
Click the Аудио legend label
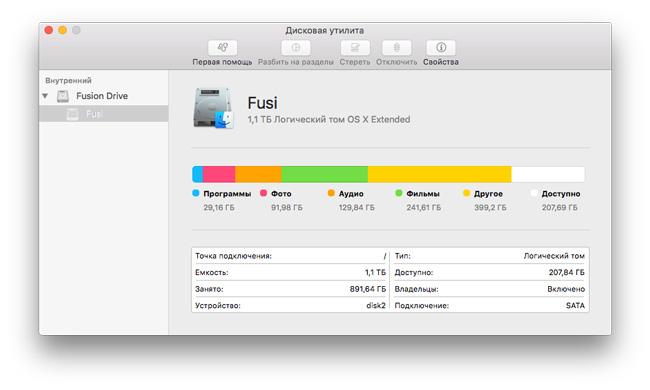pos(351,194)
